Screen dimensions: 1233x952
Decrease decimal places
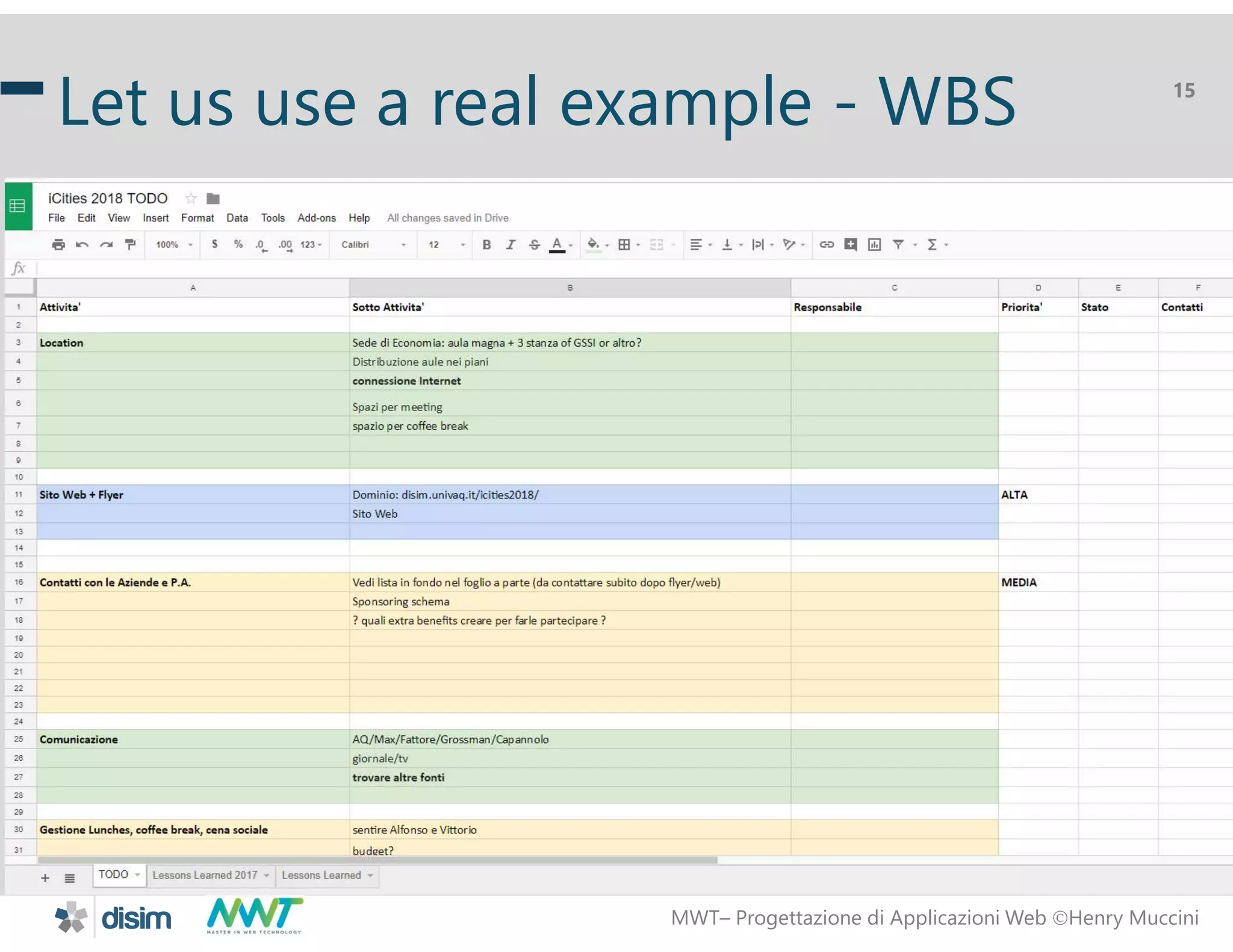261,245
